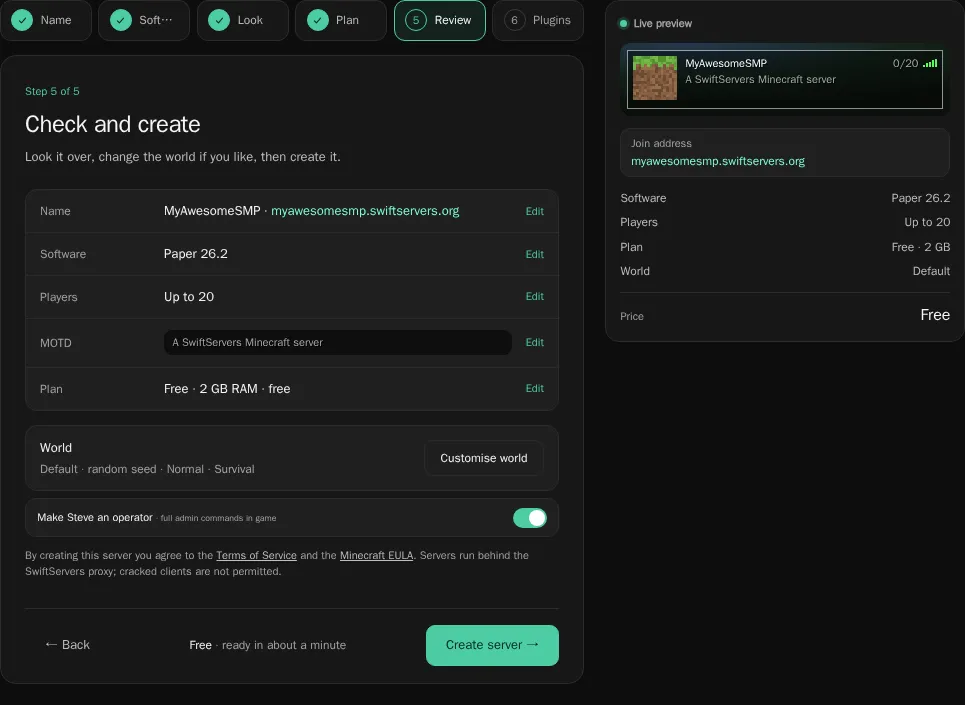Click 'Default · random seed · Normal · Survival' text
965x705 pixels.
point(147,469)
